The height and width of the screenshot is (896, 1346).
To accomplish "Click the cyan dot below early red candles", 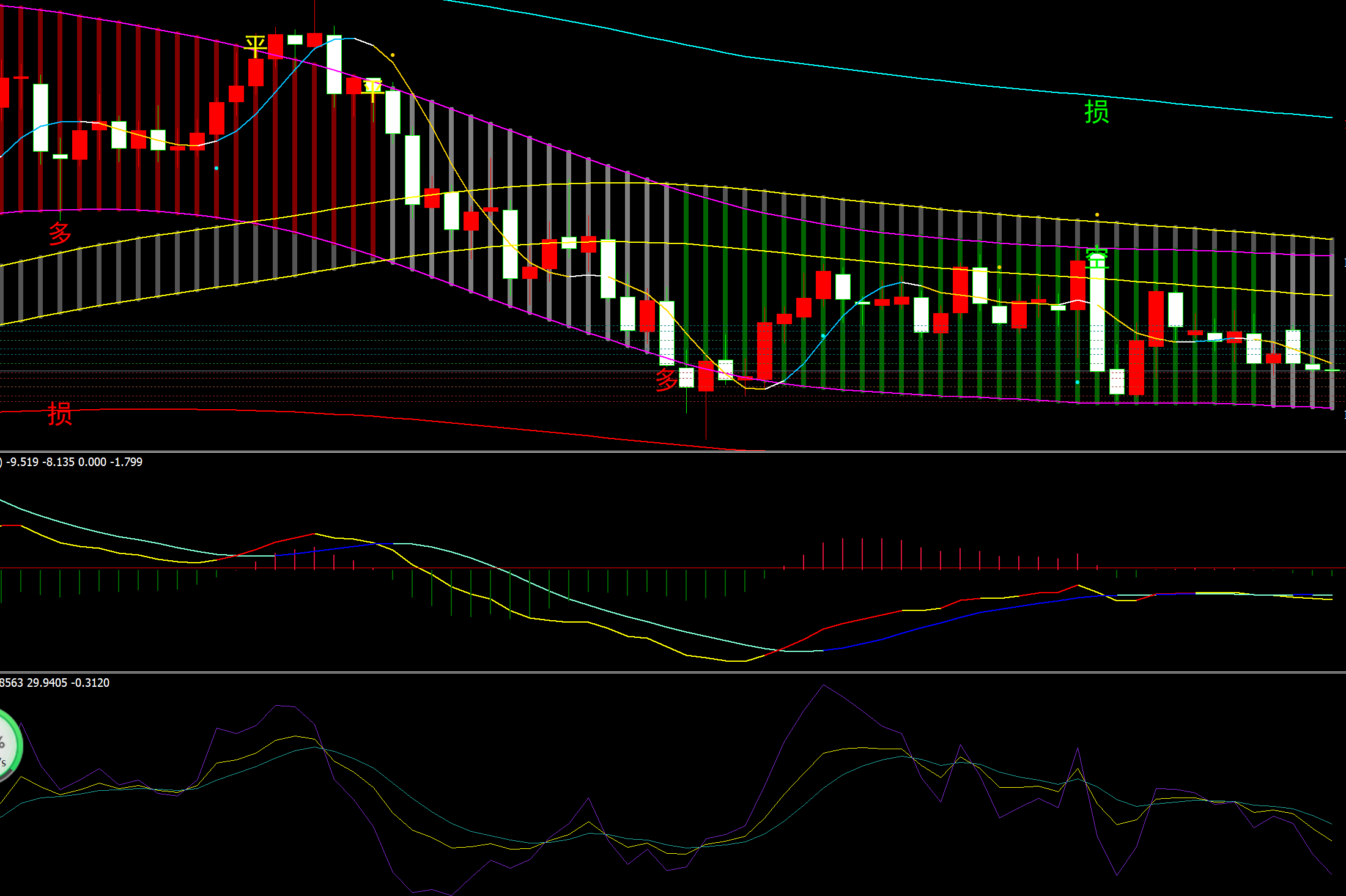I will (x=216, y=168).
